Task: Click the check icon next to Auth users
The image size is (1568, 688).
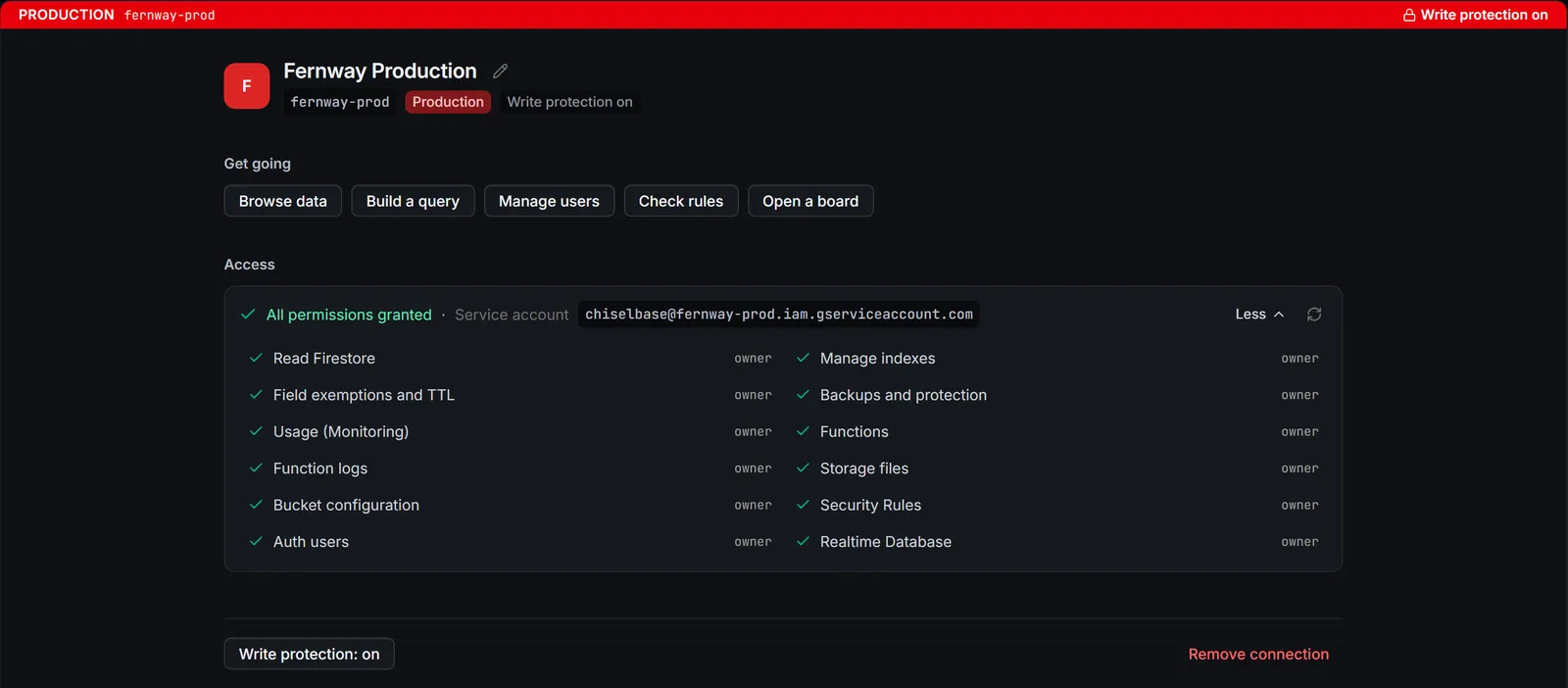Action: point(256,542)
